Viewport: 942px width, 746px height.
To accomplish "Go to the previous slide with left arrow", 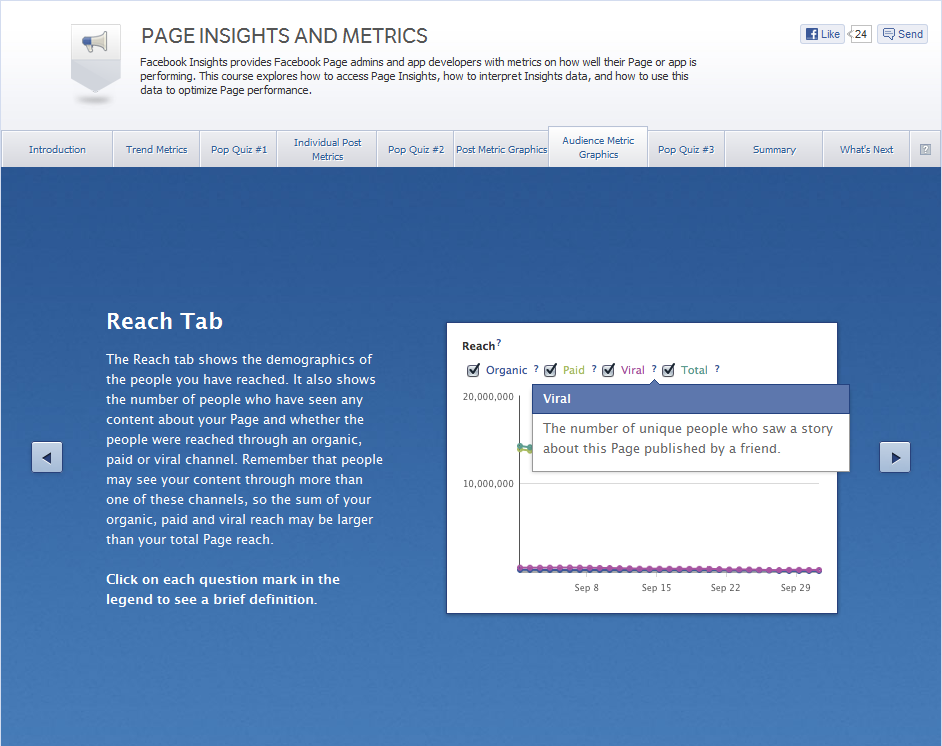I will (47, 457).
